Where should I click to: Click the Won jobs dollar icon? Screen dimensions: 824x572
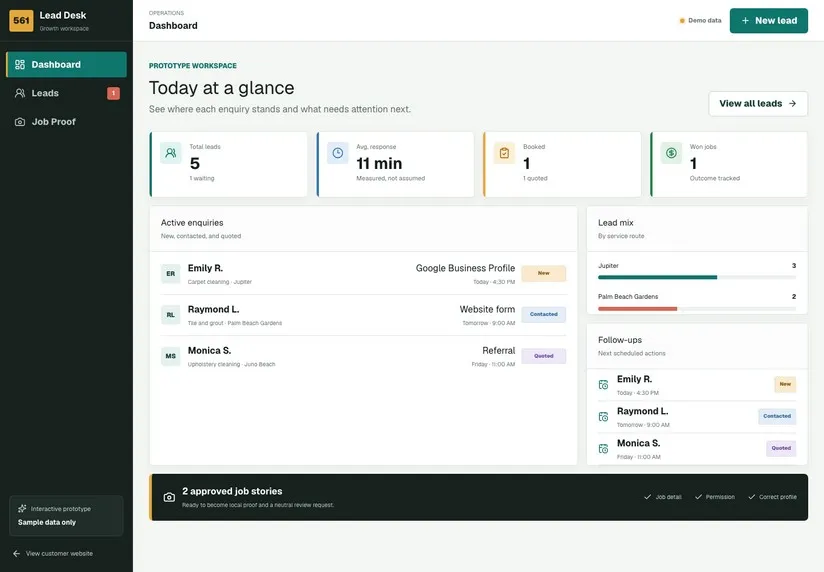[x=671, y=153]
